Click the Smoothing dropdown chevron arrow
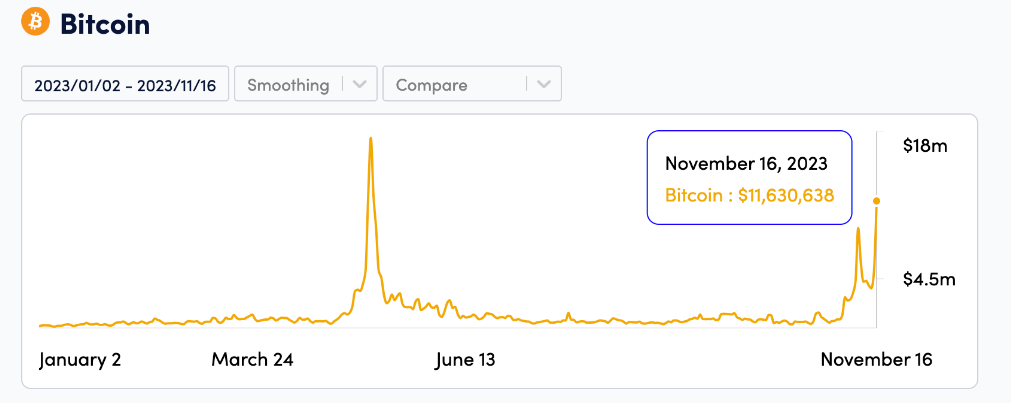This screenshot has height=403, width=1011. tap(360, 85)
